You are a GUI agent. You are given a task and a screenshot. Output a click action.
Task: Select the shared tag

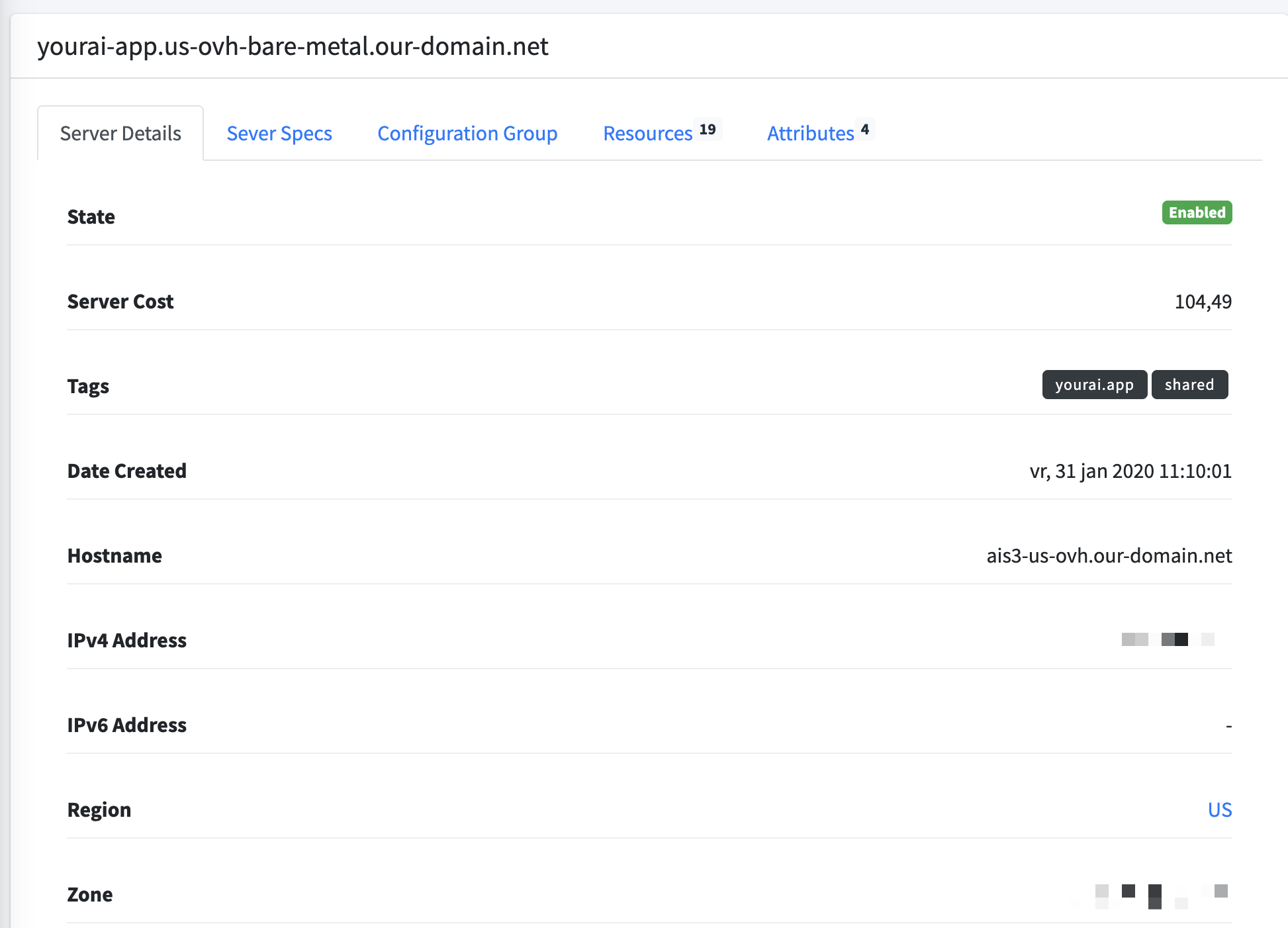click(1189, 385)
